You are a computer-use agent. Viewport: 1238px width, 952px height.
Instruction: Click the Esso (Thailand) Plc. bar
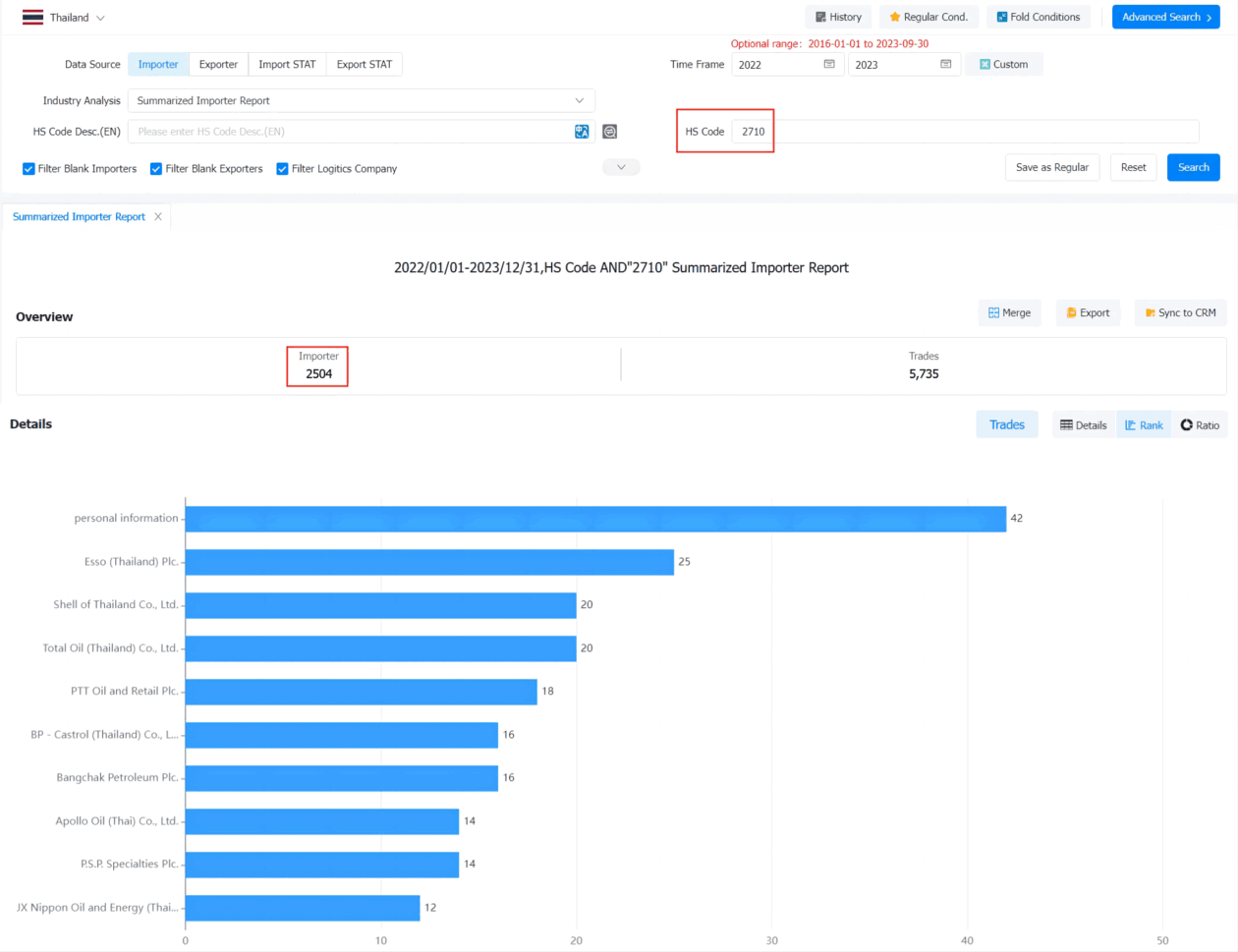(x=429, y=562)
